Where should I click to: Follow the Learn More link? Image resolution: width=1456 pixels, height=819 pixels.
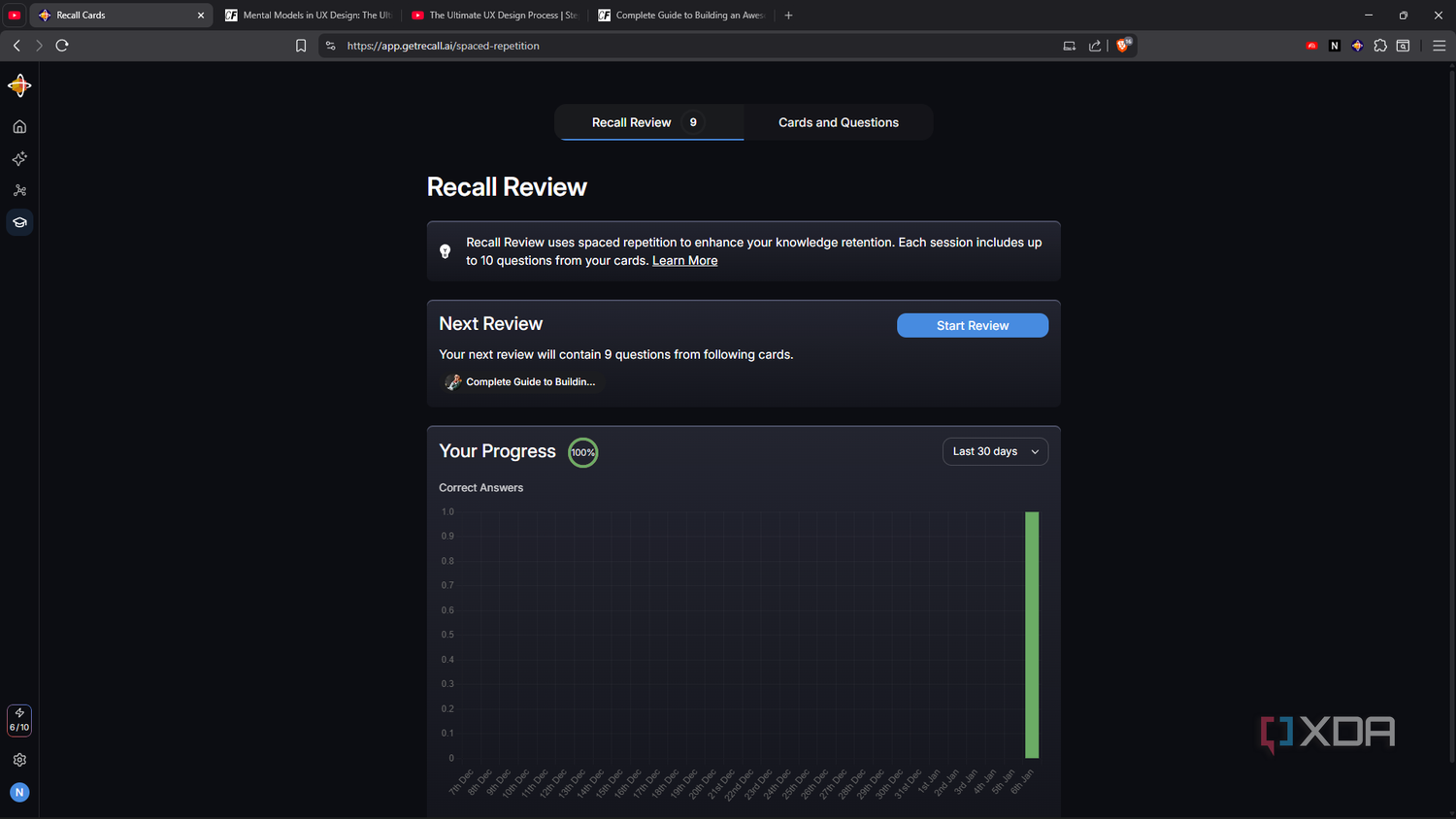coord(684,260)
